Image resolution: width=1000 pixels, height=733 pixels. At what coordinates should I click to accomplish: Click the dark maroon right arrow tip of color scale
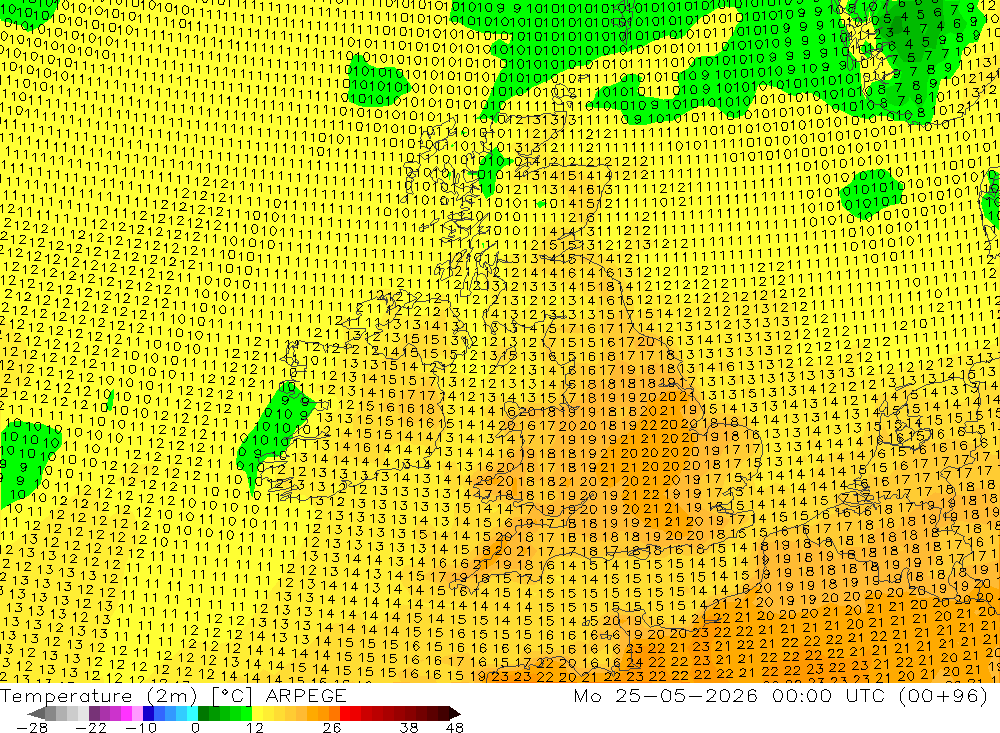[453, 713]
